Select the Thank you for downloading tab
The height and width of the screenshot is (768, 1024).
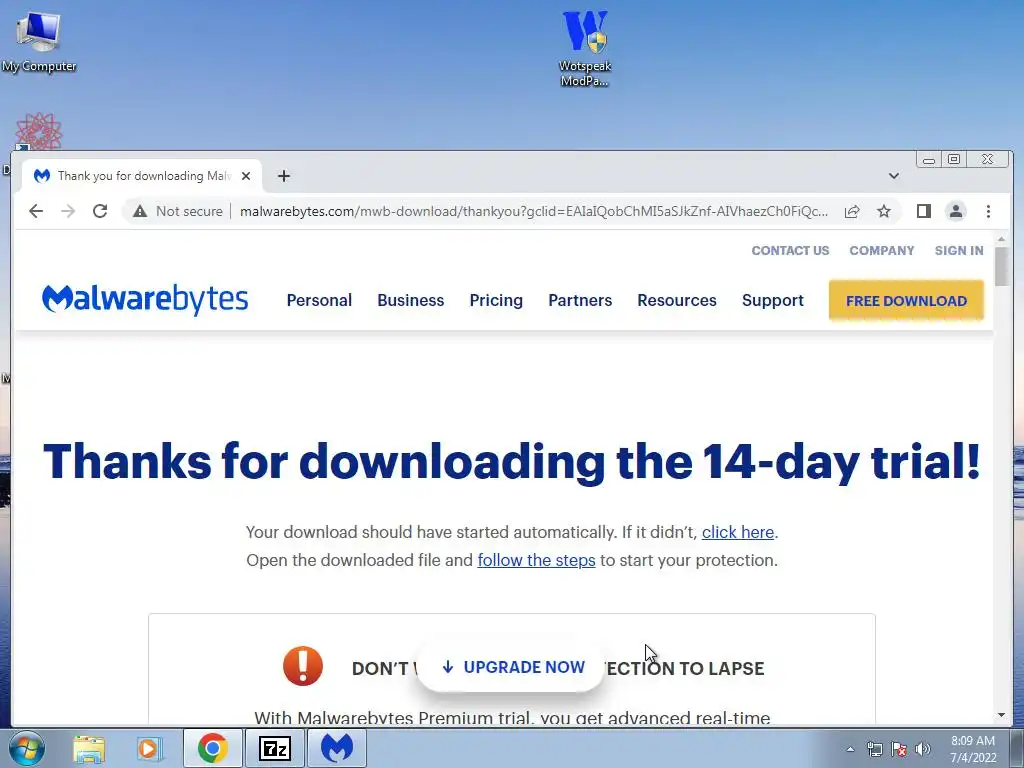point(142,176)
